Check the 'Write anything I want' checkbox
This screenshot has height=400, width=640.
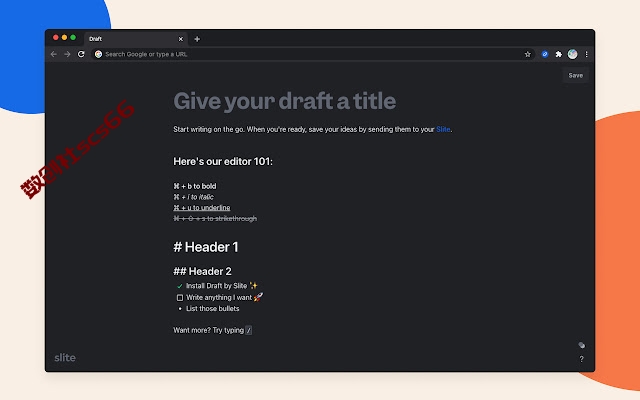tap(180, 298)
